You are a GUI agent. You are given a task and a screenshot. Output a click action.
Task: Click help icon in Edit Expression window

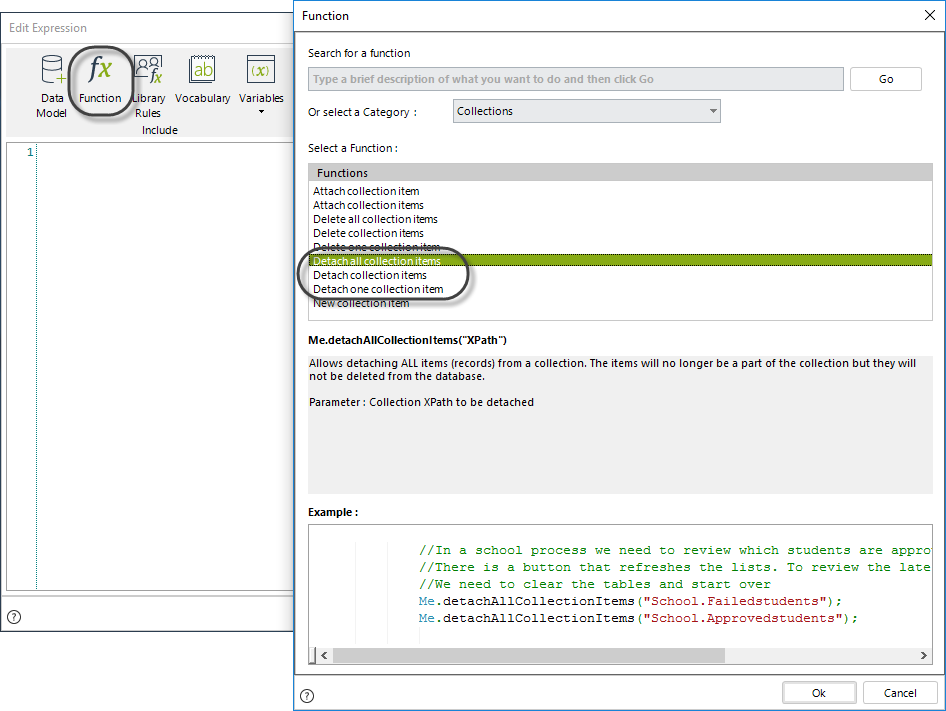[x=14, y=617]
